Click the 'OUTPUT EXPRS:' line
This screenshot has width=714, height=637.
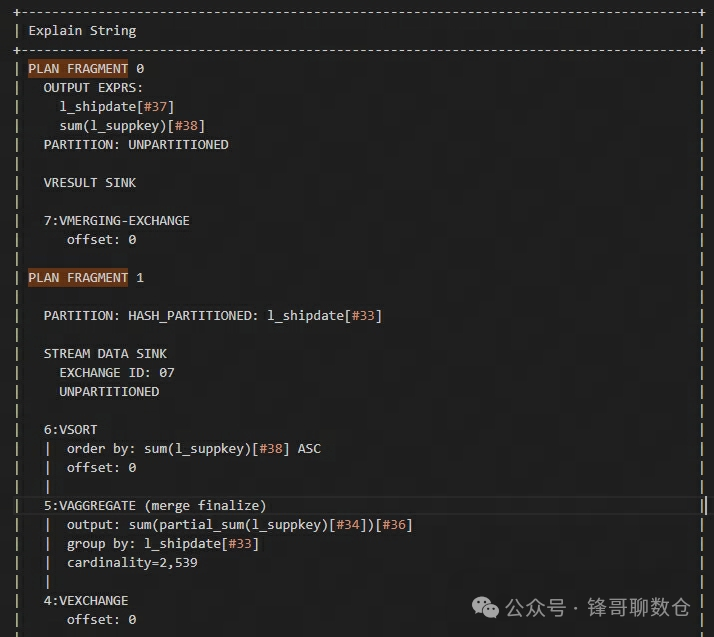pyautogui.click(x=93, y=88)
